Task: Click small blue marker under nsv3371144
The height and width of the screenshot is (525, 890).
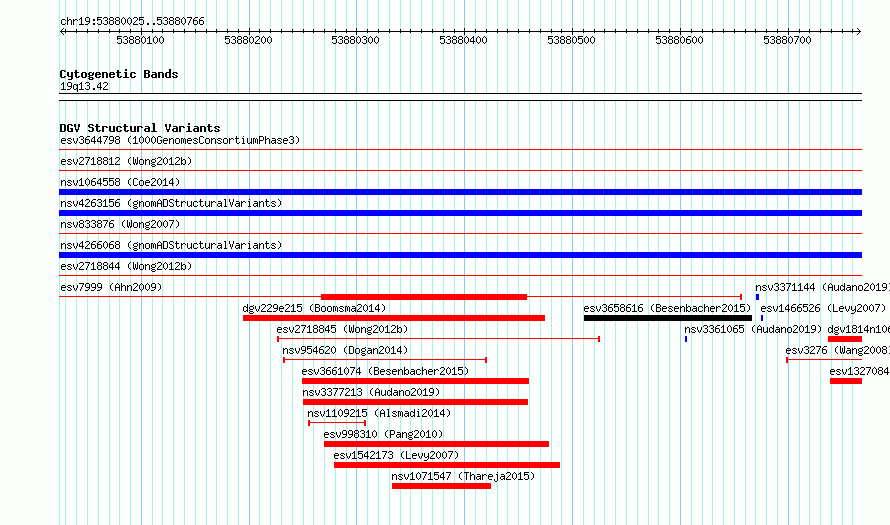Action: click(x=757, y=297)
